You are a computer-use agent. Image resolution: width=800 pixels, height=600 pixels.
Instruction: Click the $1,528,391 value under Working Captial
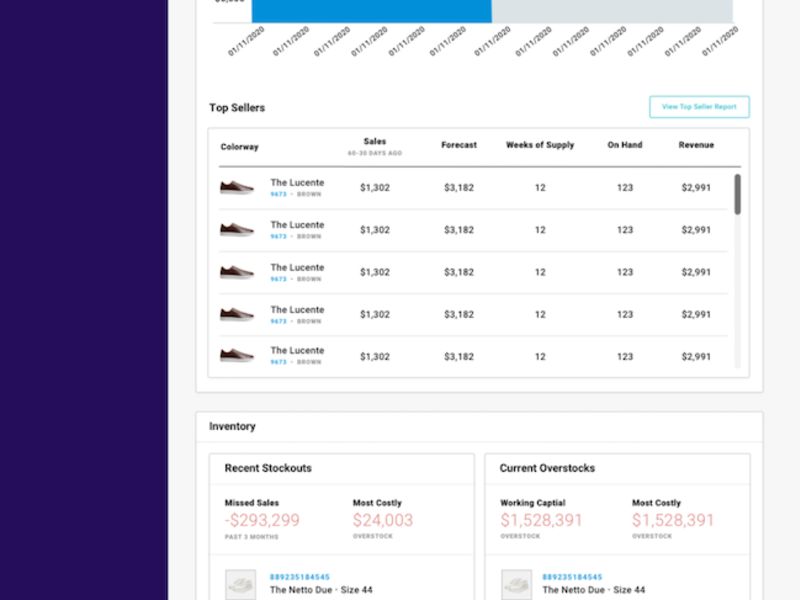pyautogui.click(x=541, y=520)
